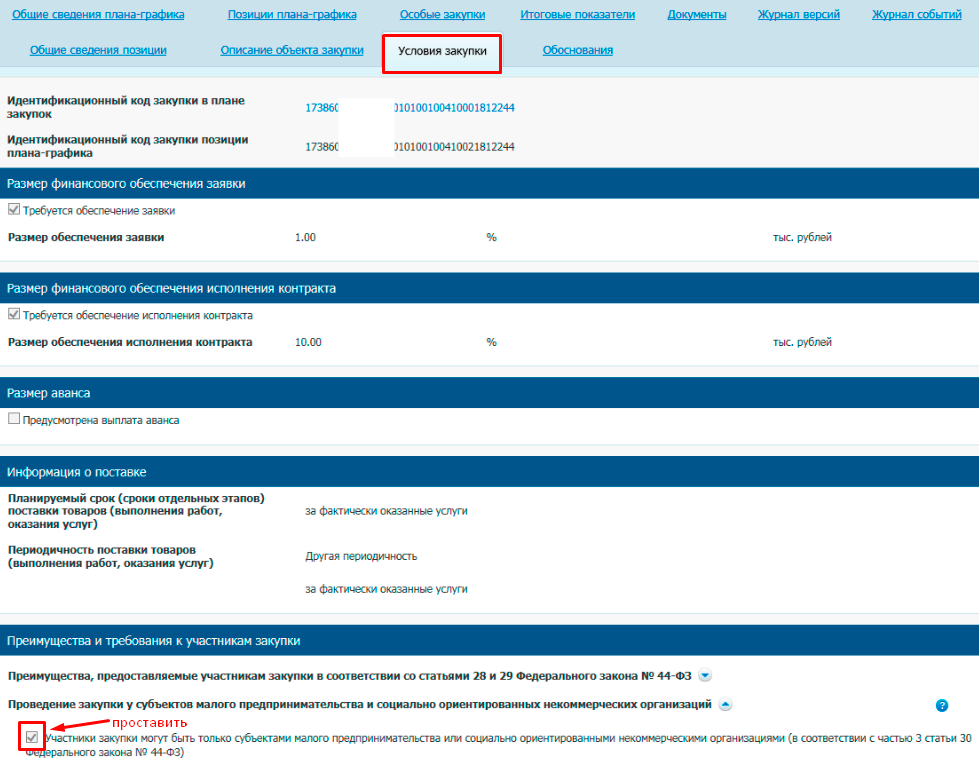Enable the advance payment provided checkbox

tap(14, 420)
